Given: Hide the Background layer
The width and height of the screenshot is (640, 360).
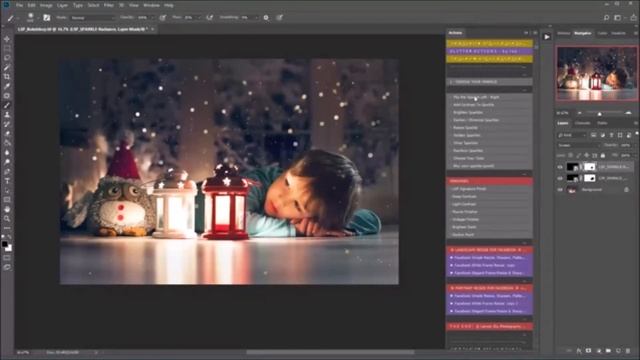Looking at the screenshot, I should tap(560, 190).
